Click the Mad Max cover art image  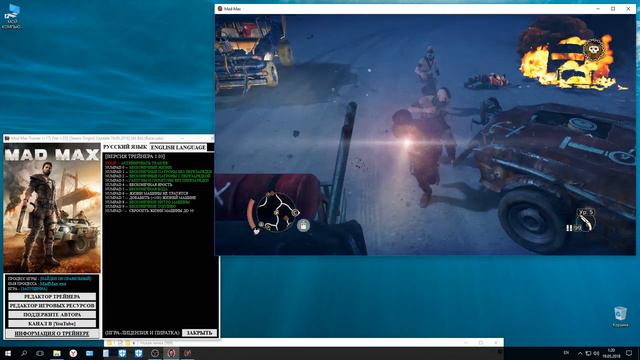click(x=52, y=208)
